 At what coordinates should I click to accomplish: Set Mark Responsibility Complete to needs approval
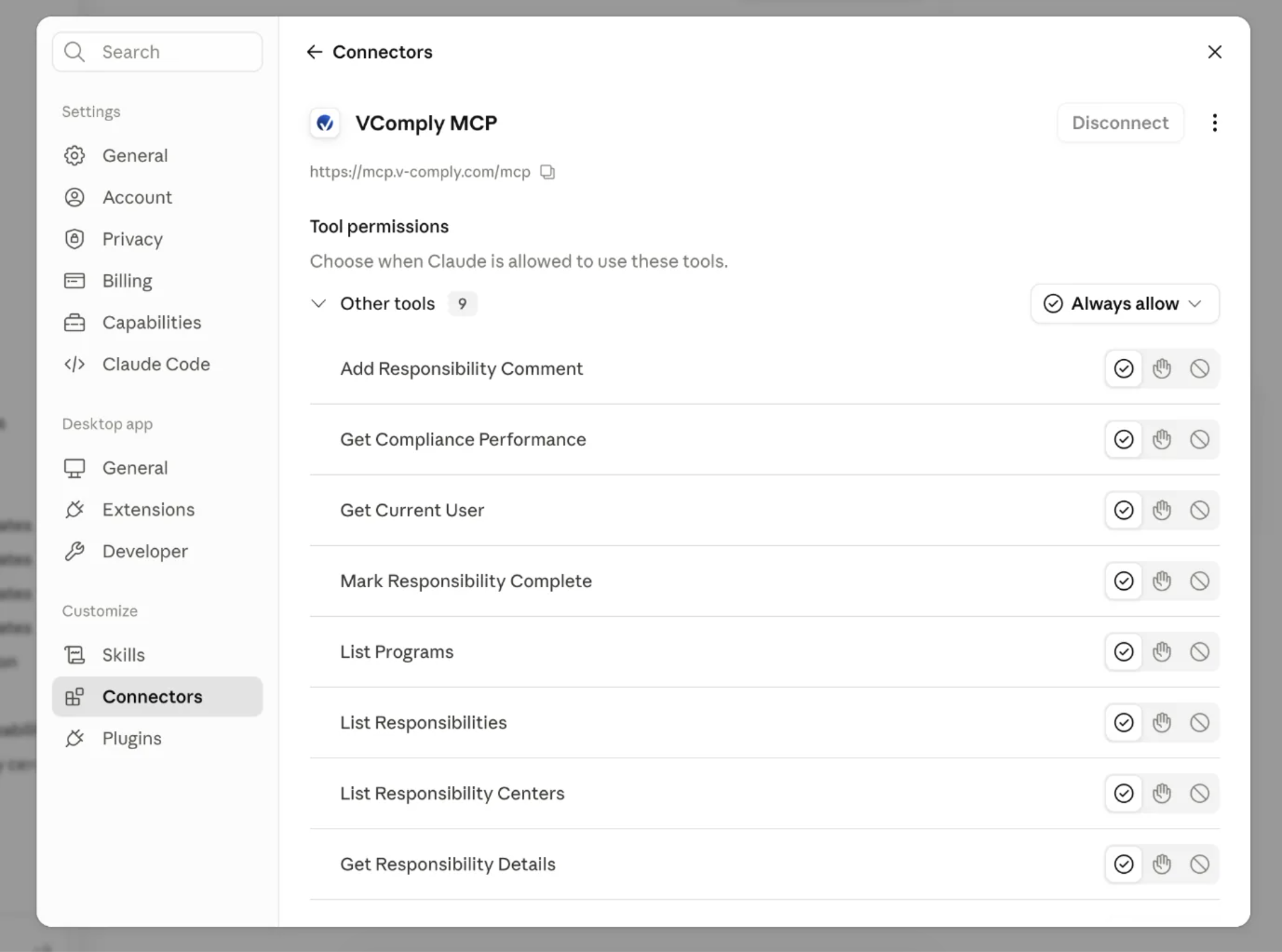(x=1162, y=581)
